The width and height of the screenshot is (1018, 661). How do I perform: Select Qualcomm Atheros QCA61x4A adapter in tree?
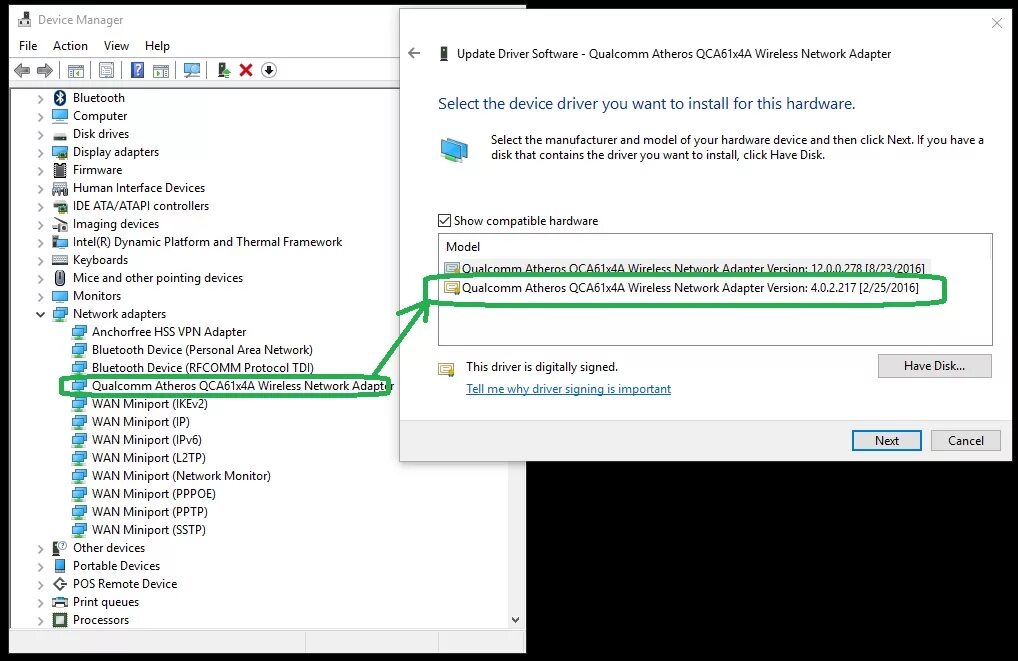coord(231,386)
